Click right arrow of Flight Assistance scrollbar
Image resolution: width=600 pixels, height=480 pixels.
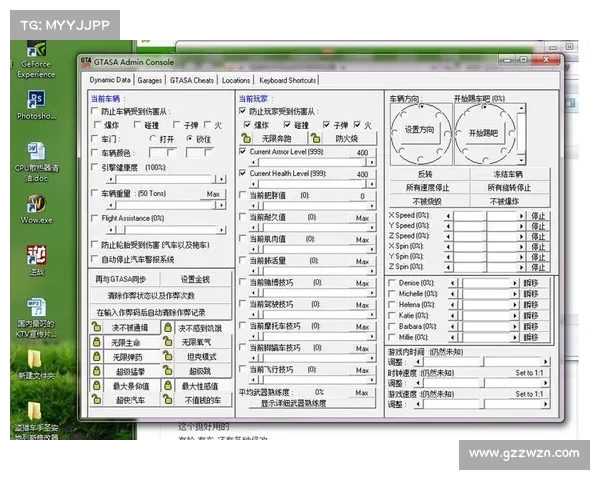click(221, 230)
